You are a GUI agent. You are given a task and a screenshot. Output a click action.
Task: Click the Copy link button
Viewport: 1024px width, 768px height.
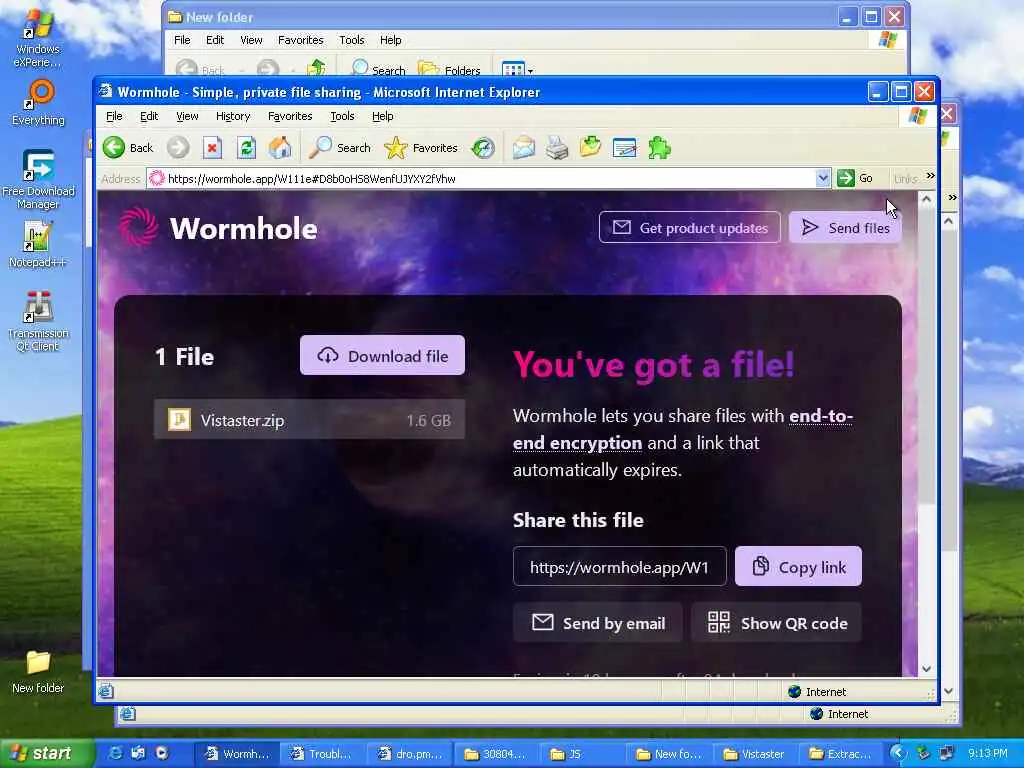tap(798, 567)
